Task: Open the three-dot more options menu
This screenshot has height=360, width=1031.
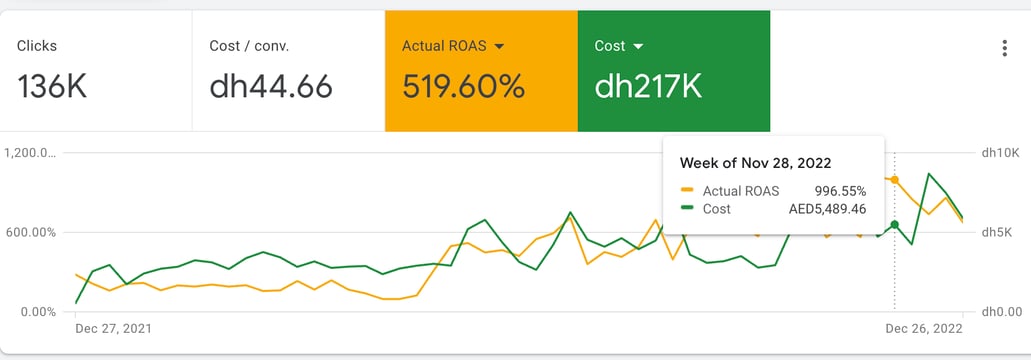Action: coord(1004,48)
